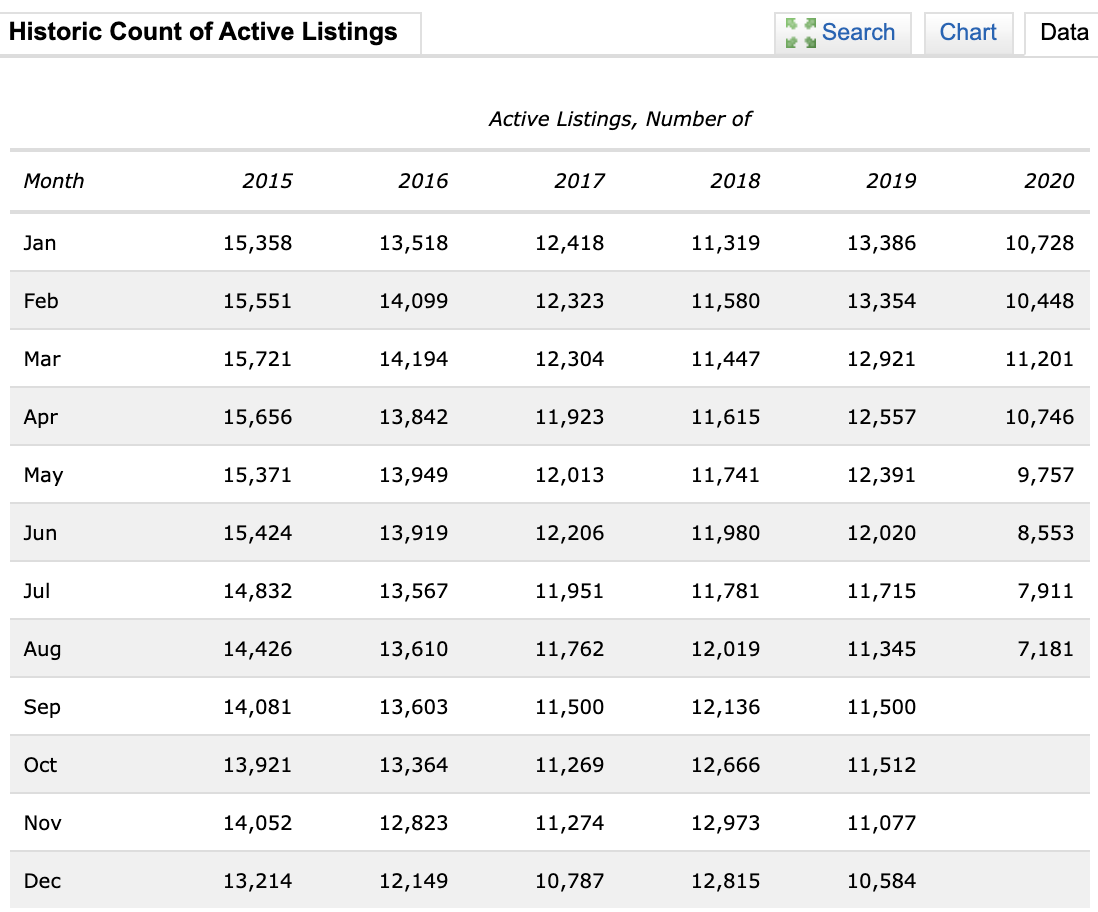Click the Jan 2015 value 15,358
Viewport: 1098px width, 912px height.
point(257,243)
